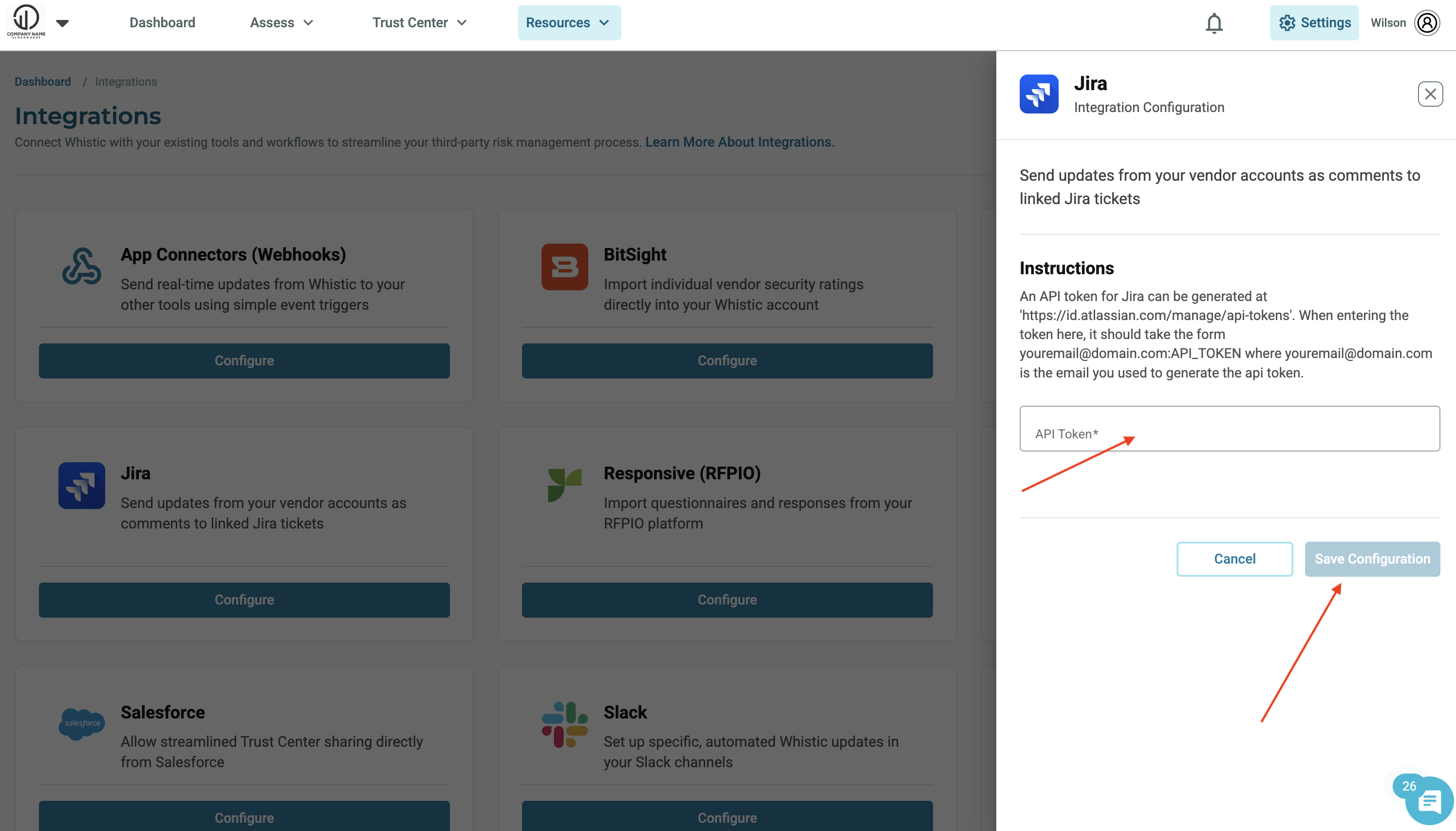Follow the Dashboard breadcrumb link

43,82
